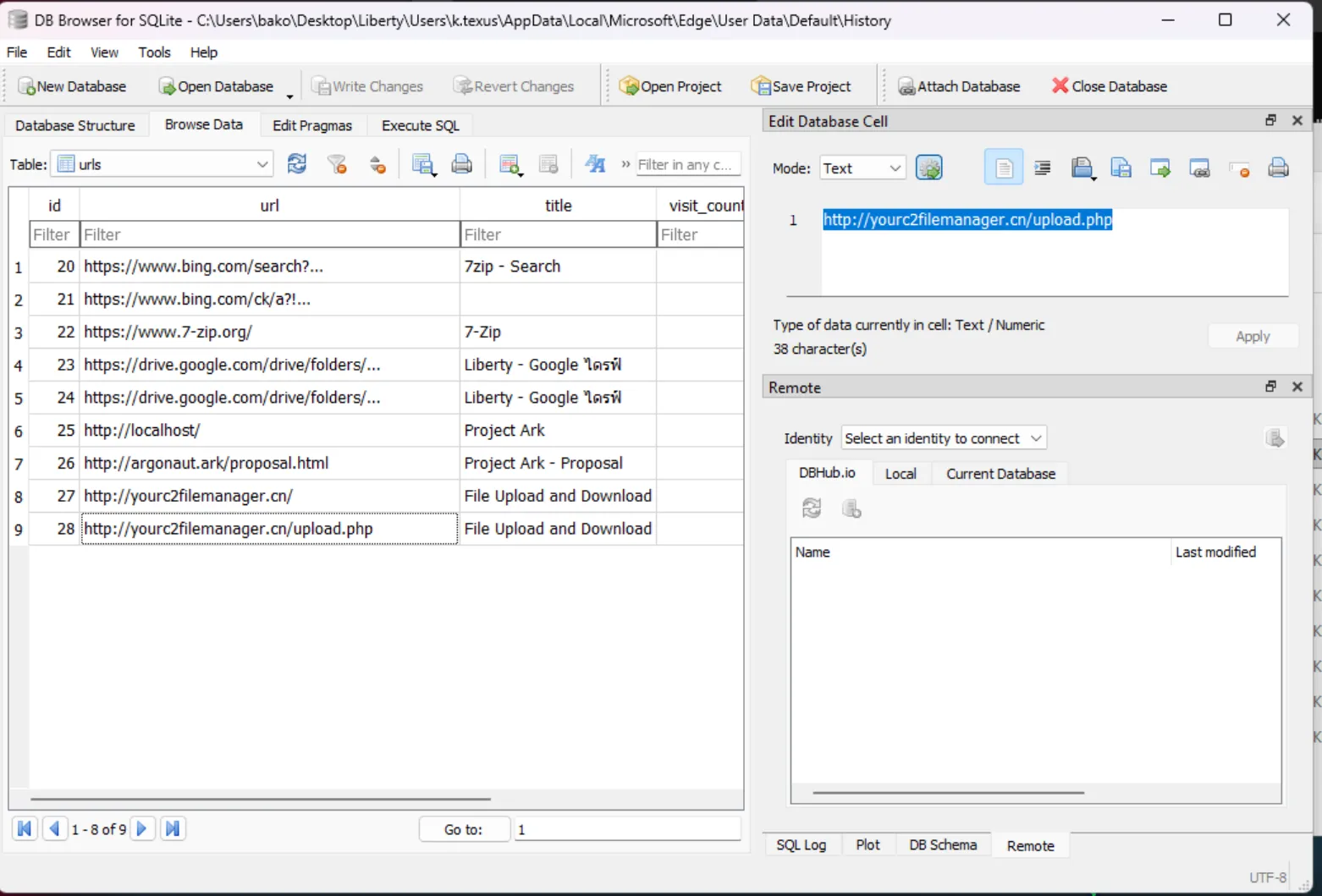
Task: Open the Identity selection dropdown
Action: click(x=944, y=438)
